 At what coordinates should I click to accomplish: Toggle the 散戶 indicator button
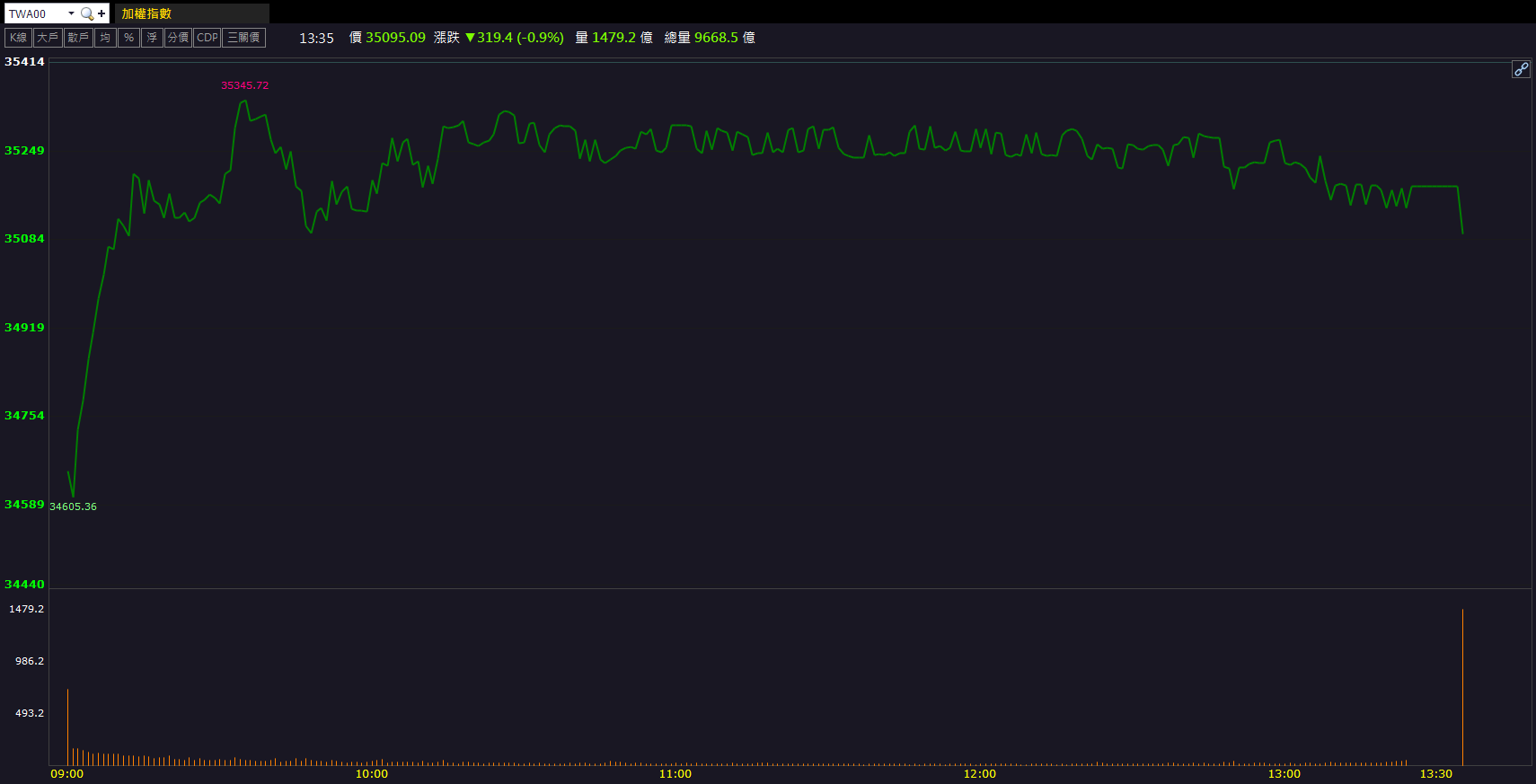pos(78,38)
